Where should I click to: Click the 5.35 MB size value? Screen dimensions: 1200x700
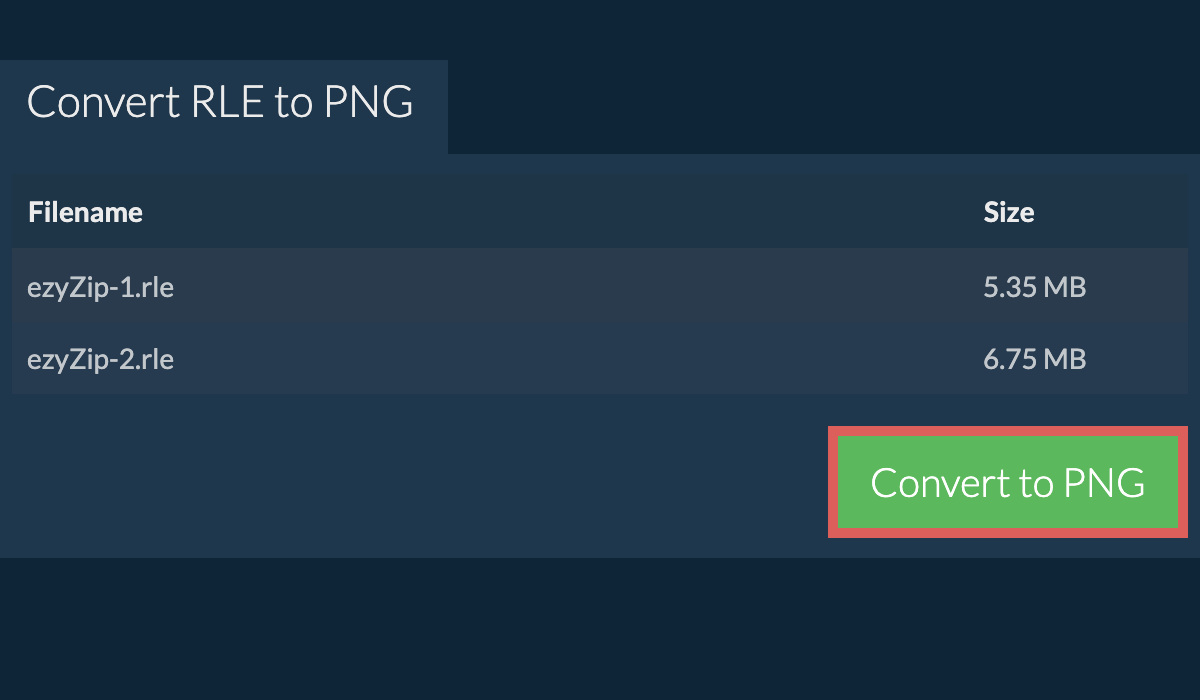(1034, 287)
